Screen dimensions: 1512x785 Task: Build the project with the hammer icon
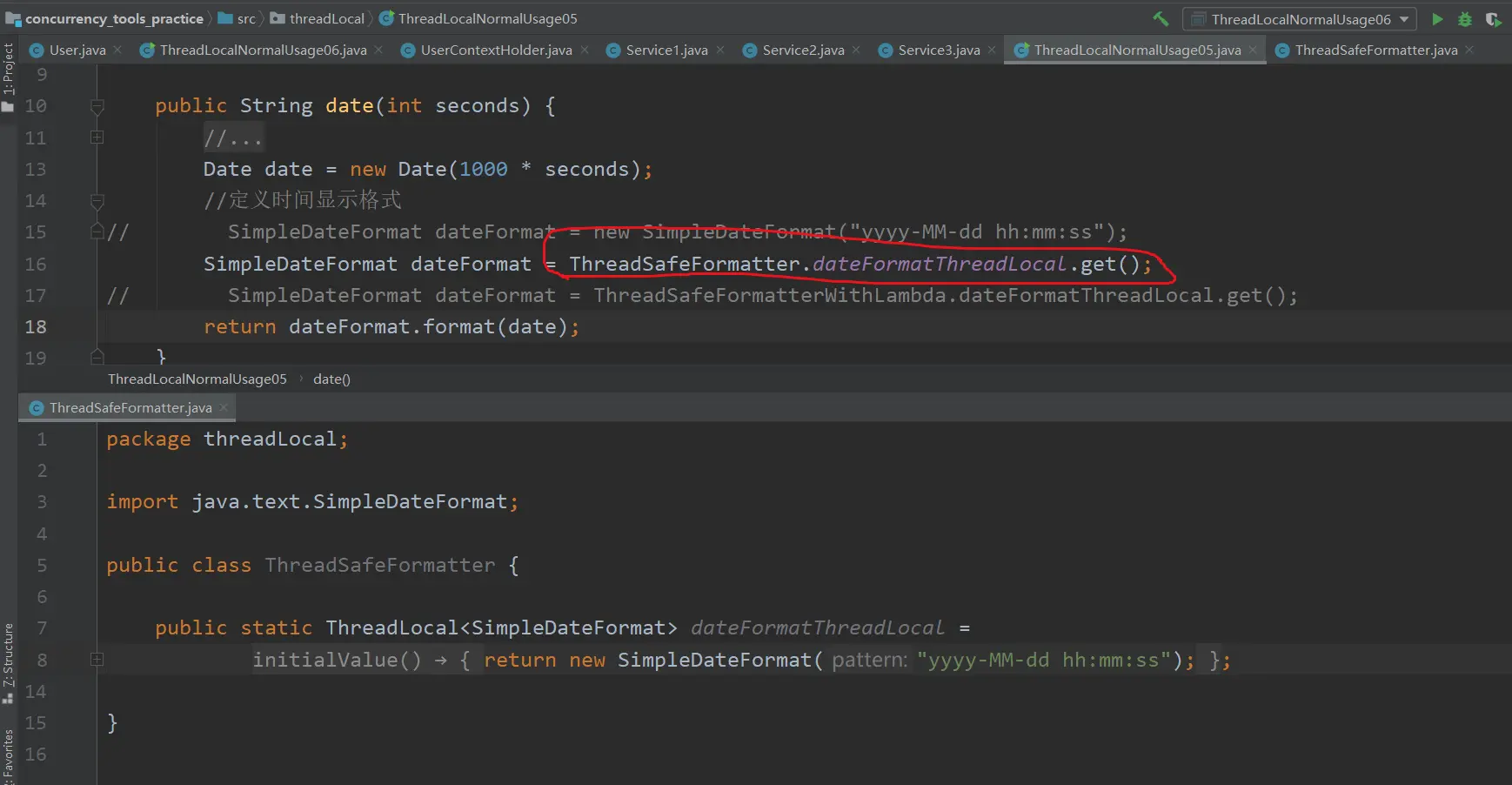(x=1161, y=18)
